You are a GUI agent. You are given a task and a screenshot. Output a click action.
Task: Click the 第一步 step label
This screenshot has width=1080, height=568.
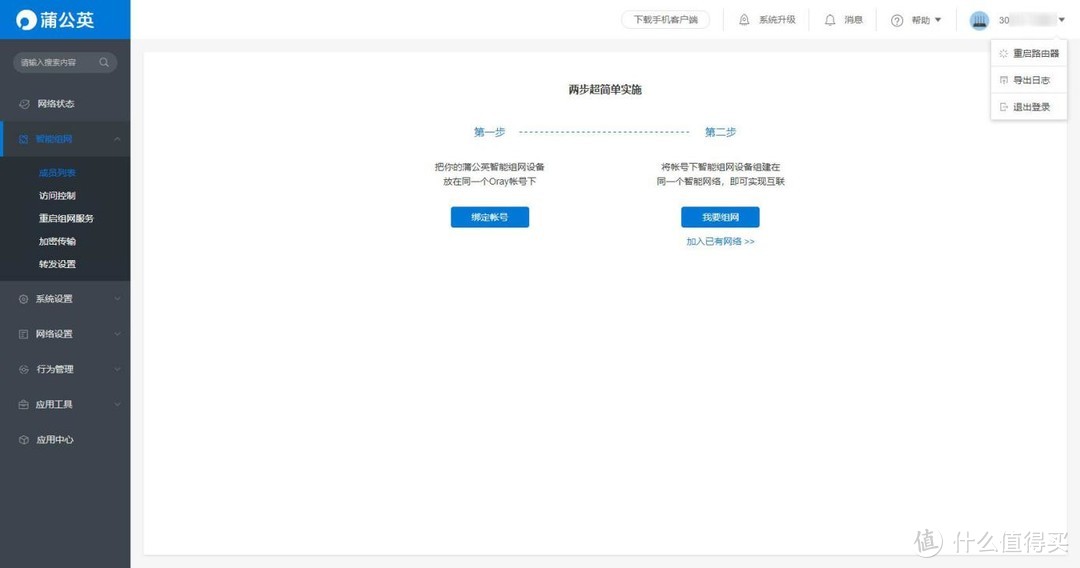pos(490,132)
